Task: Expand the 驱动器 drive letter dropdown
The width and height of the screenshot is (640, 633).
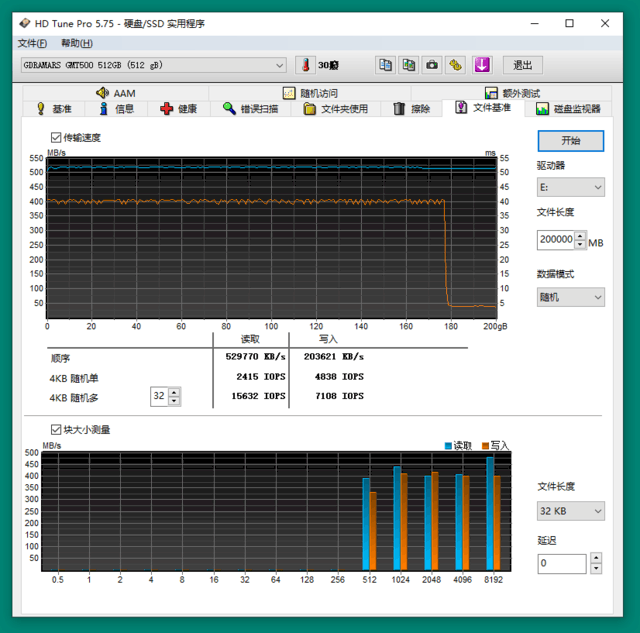Action: pyautogui.click(x=570, y=187)
